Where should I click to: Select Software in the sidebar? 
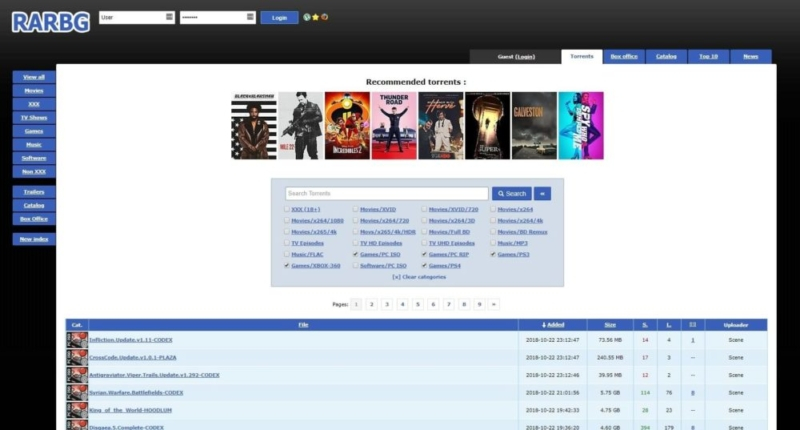click(34, 158)
